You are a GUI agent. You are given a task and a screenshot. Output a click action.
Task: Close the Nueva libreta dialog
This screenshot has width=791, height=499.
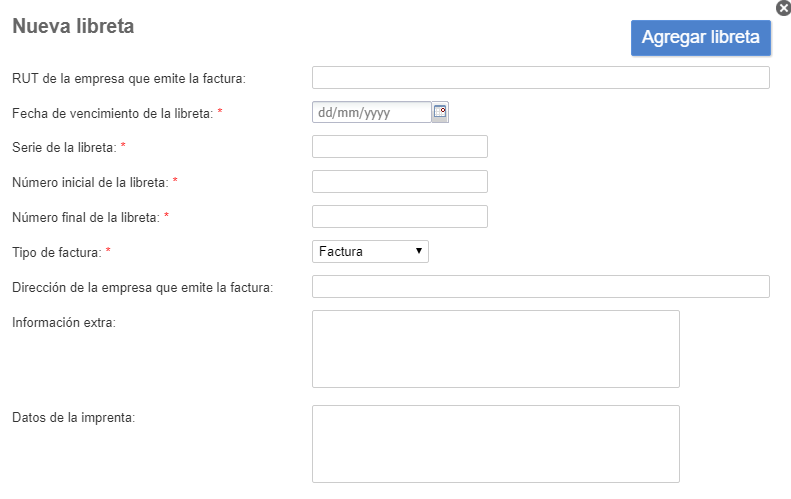pyautogui.click(x=783, y=8)
